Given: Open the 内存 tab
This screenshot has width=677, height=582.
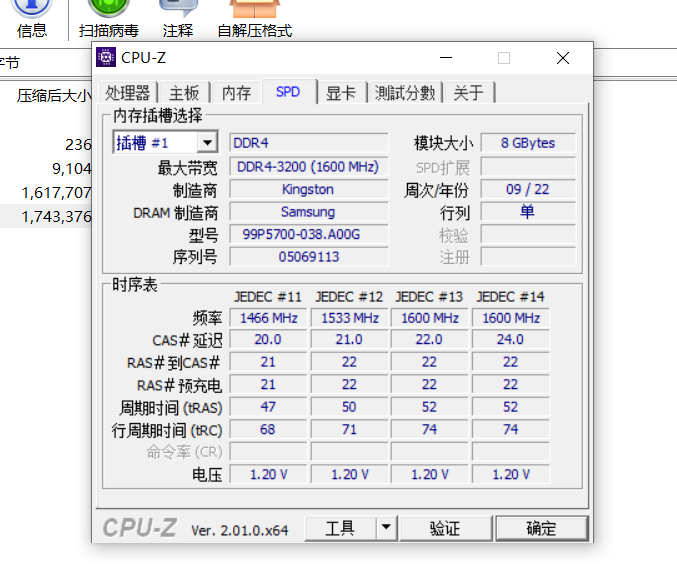Looking at the screenshot, I should [236, 93].
